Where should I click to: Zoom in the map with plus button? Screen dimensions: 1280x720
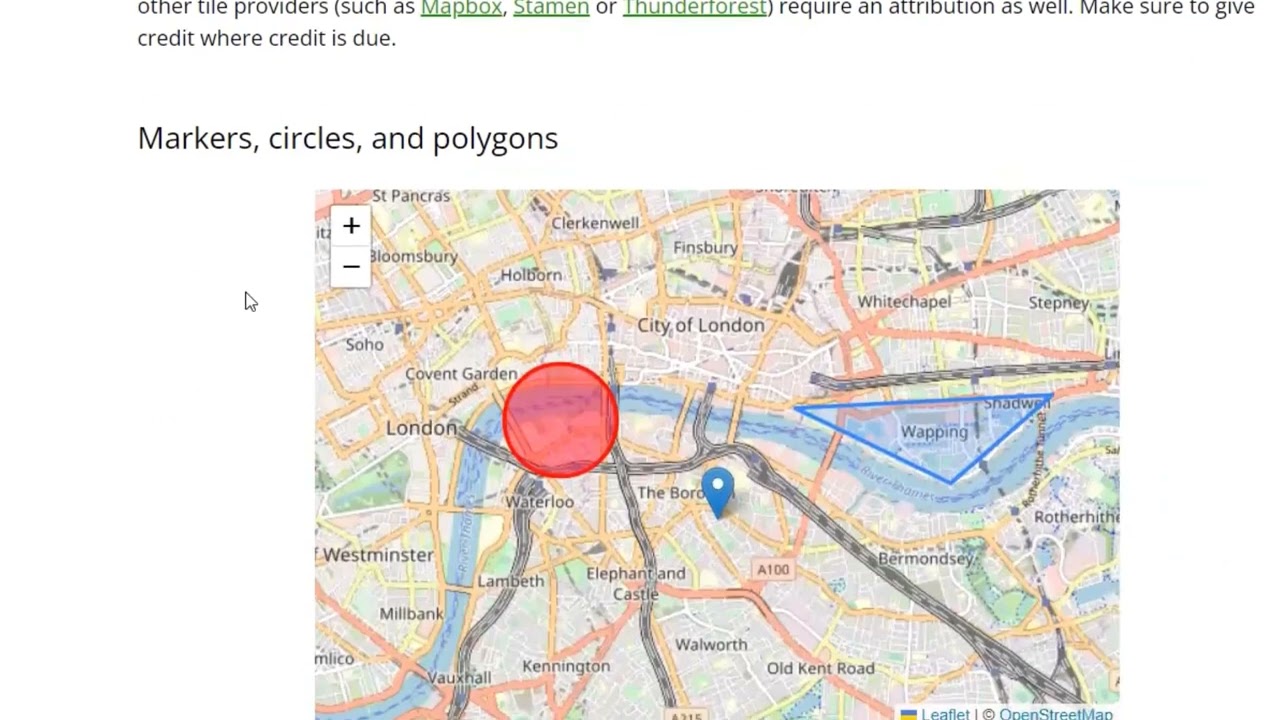351,227
